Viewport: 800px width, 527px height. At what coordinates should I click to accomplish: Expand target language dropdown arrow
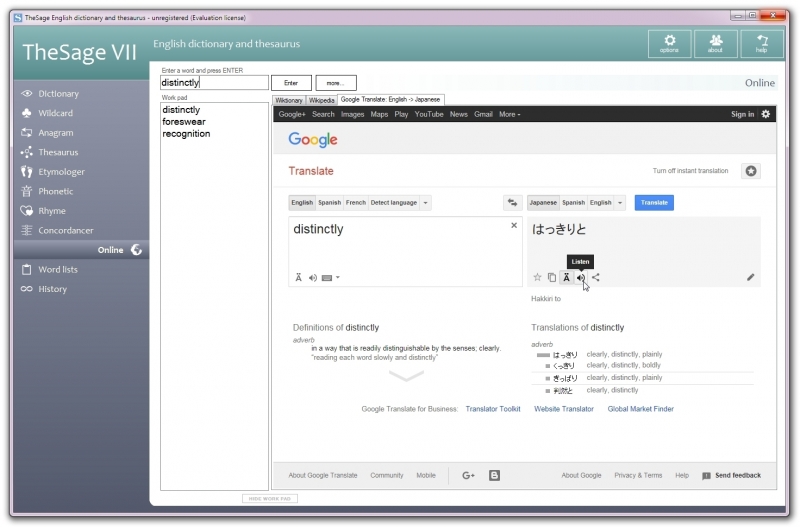(620, 203)
